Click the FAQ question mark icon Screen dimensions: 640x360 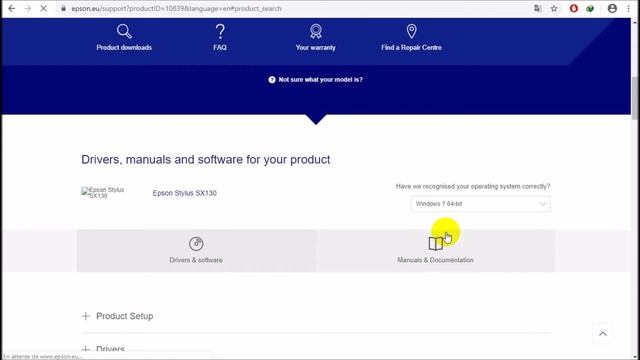point(220,31)
